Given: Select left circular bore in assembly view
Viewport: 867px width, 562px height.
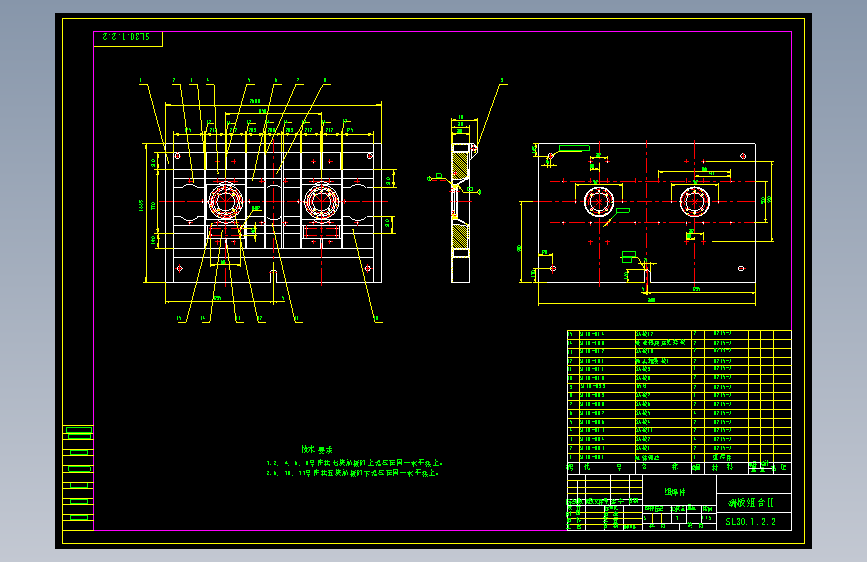Looking at the screenshot, I should pyautogui.click(x=226, y=201).
